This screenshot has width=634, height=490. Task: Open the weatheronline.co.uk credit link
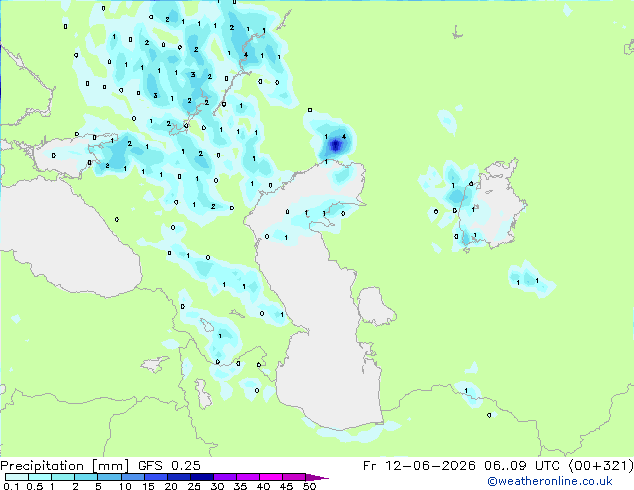(550, 481)
